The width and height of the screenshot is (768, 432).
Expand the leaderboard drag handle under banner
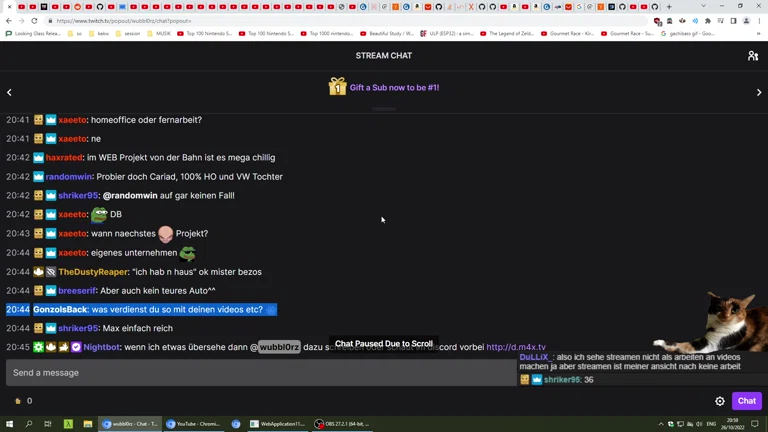point(384,108)
